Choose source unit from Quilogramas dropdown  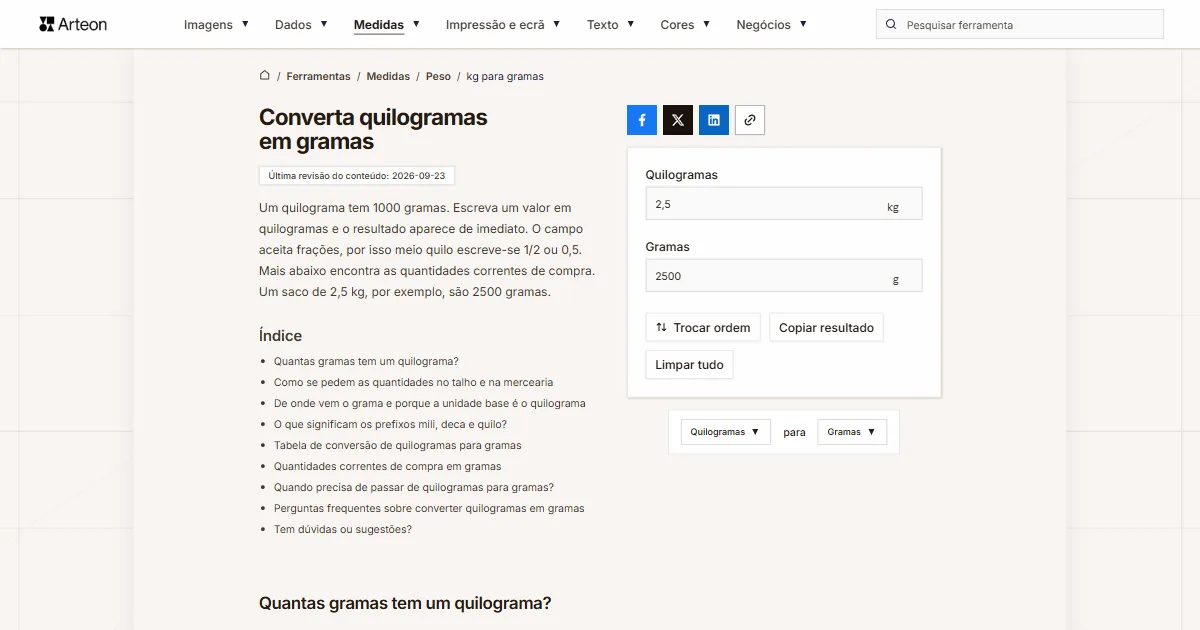coord(726,432)
